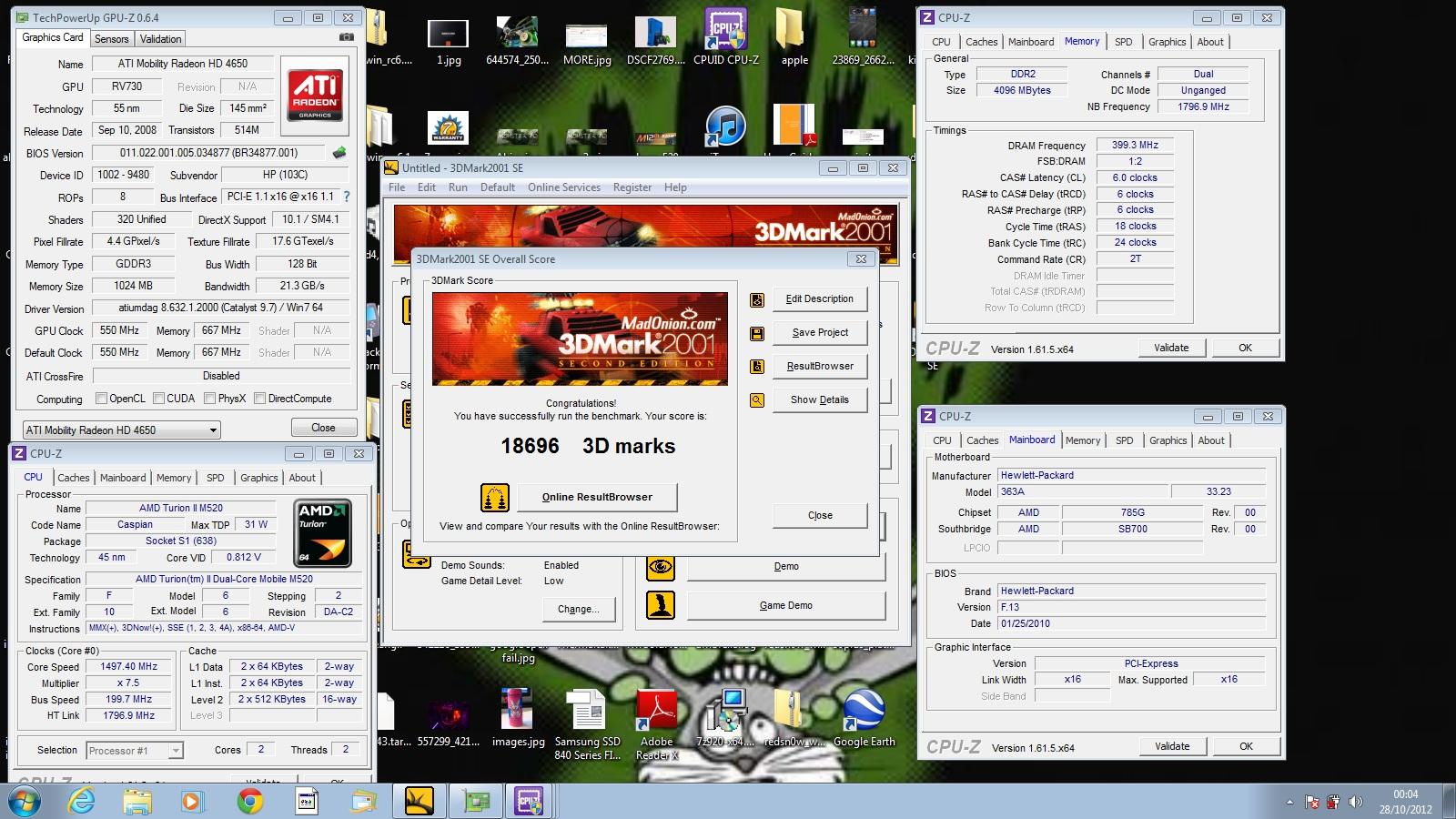Click the taskbar clock showing 00:04
The image size is (1456, 819).
(1405, 802)
